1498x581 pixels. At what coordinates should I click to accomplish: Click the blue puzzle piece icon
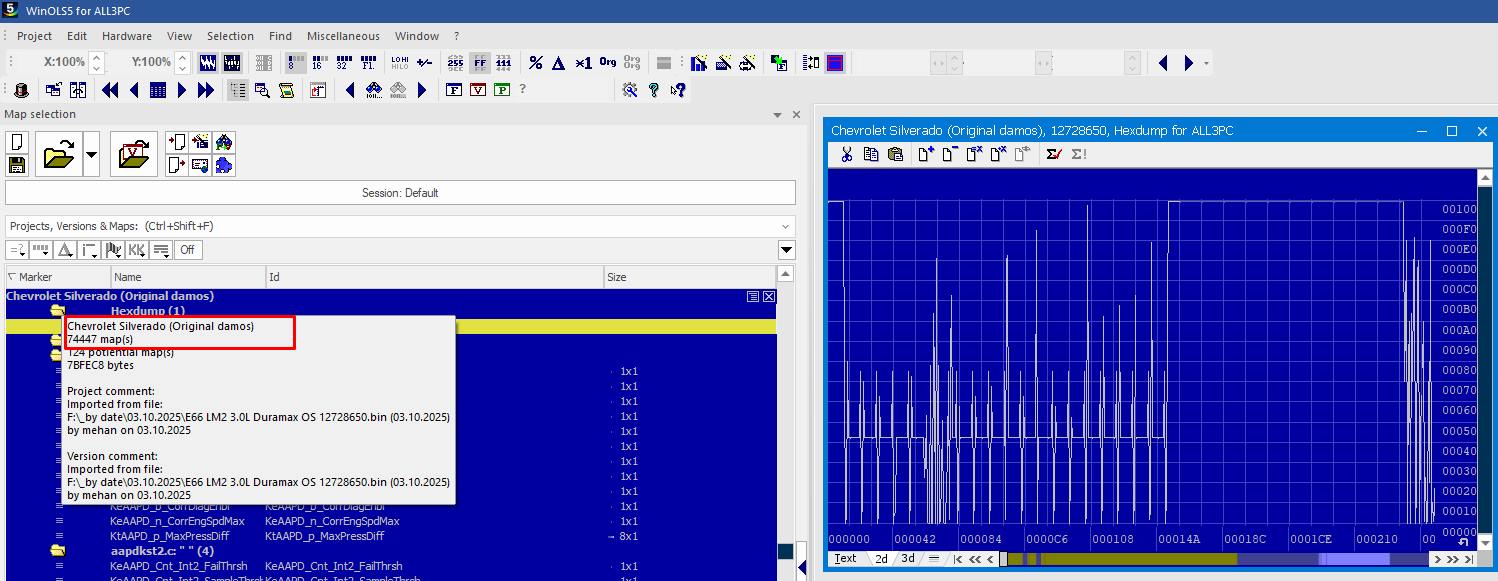[224, 165]
